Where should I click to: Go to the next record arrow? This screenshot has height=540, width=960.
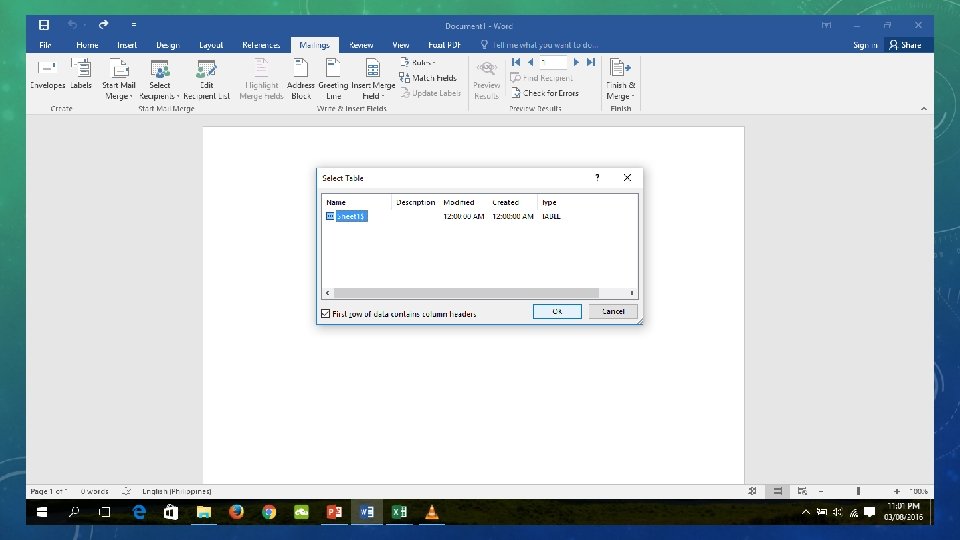click(x=576, y=62)
